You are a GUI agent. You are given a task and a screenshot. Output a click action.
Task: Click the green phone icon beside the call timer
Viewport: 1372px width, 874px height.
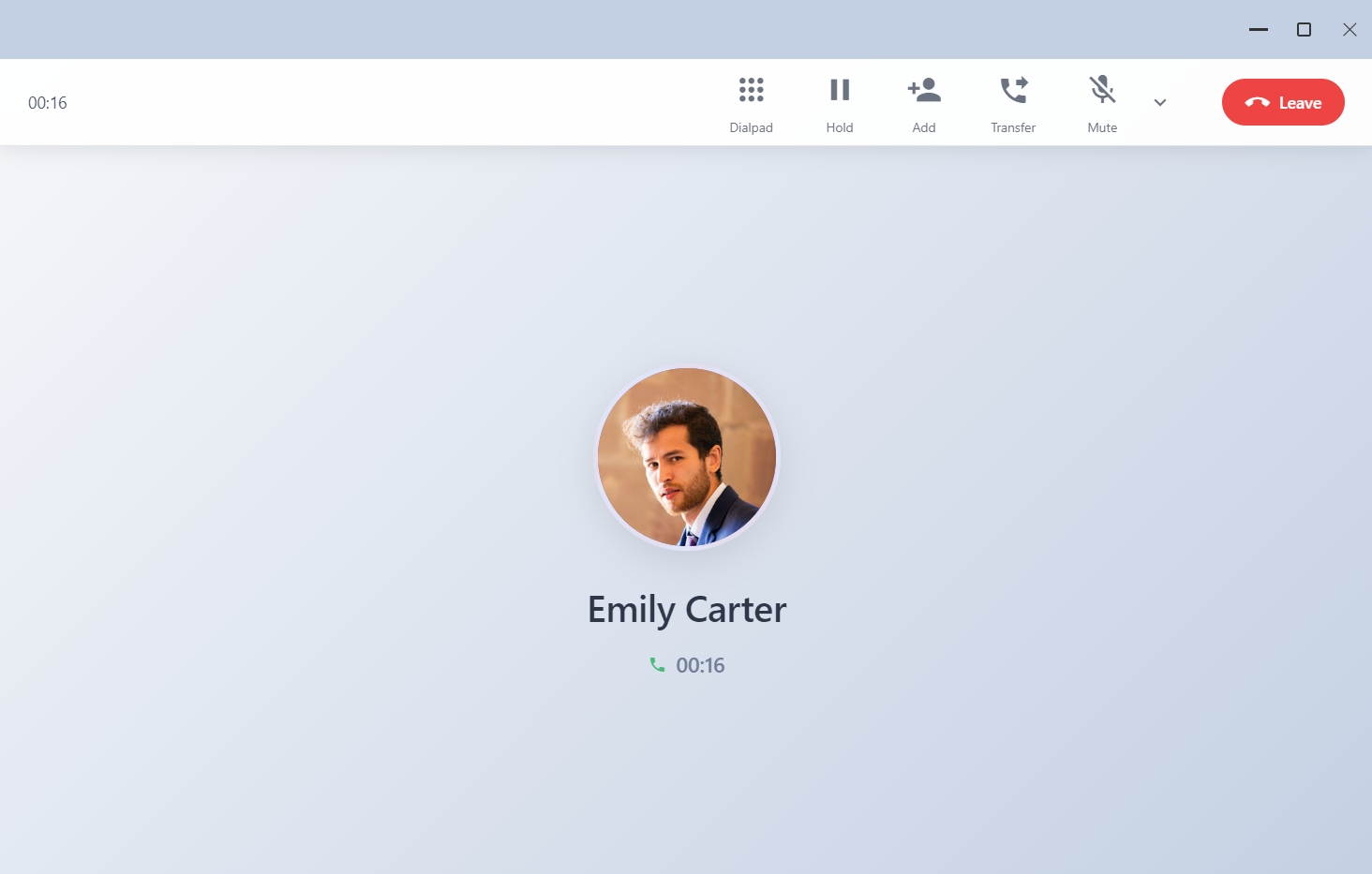click(658, 665)
